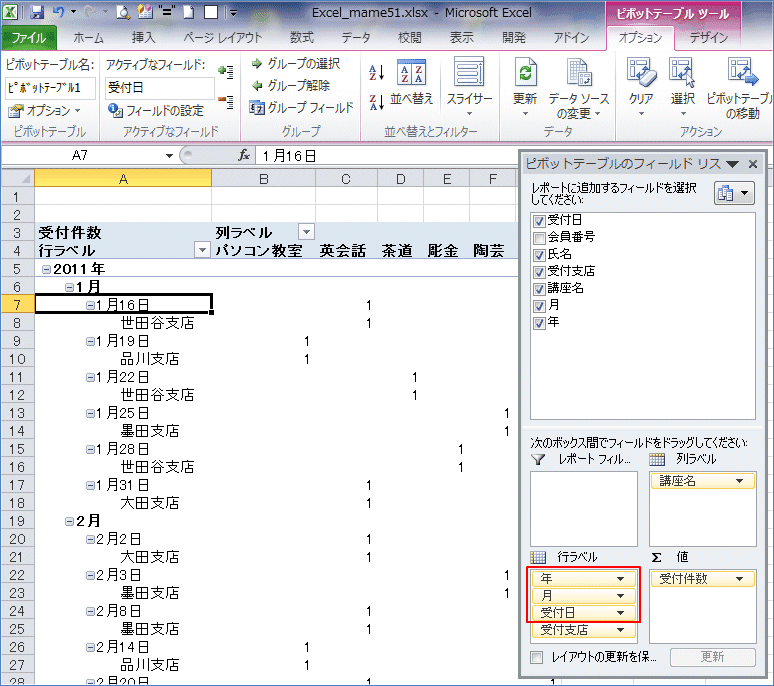Image resolution: width=774 pixels, height=686 pixels.
Task: Check the 会員番号 field checkbox
Action: click(539, 238)
